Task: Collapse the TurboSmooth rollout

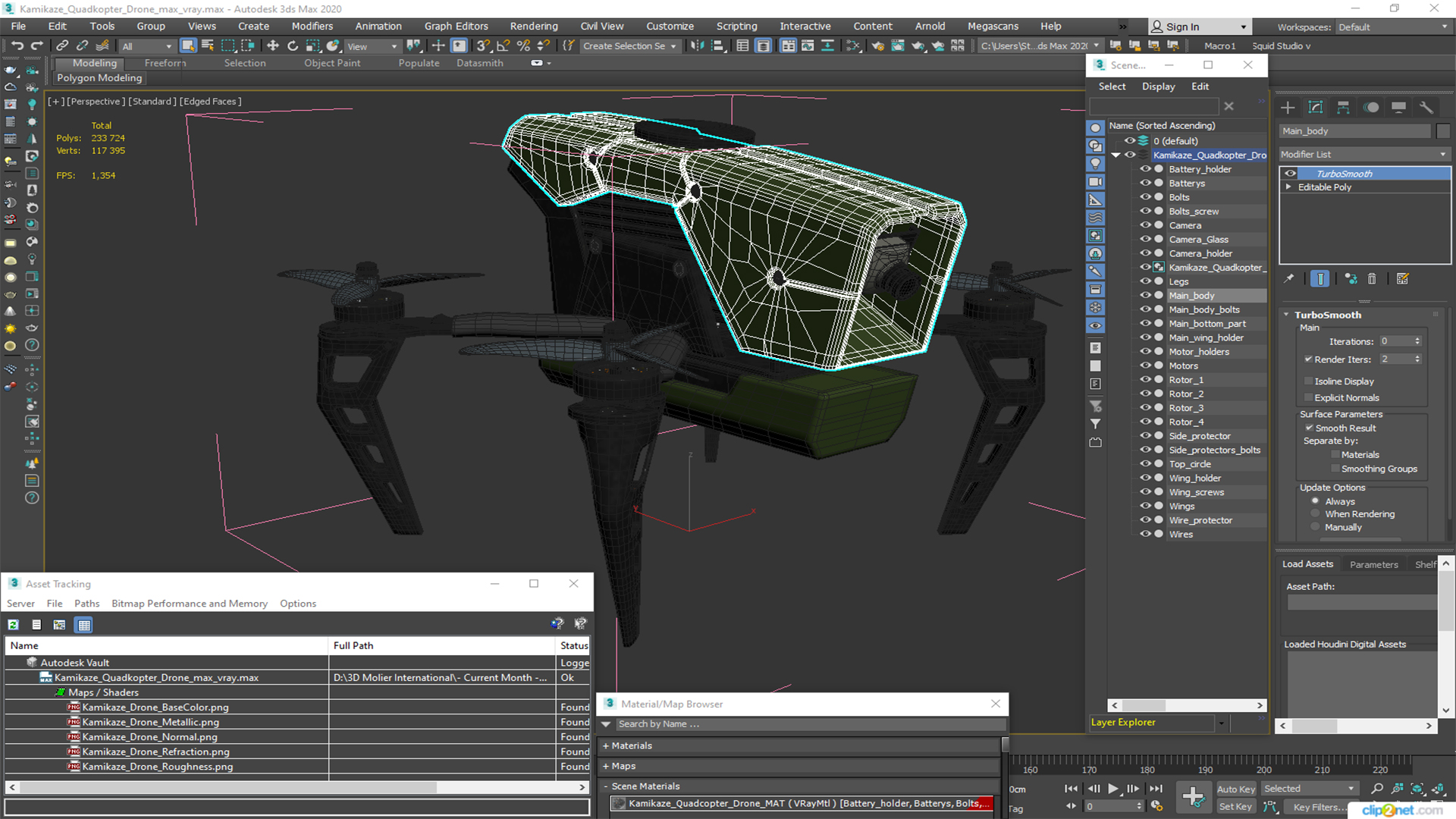Action: click(x=1287, y=315)
